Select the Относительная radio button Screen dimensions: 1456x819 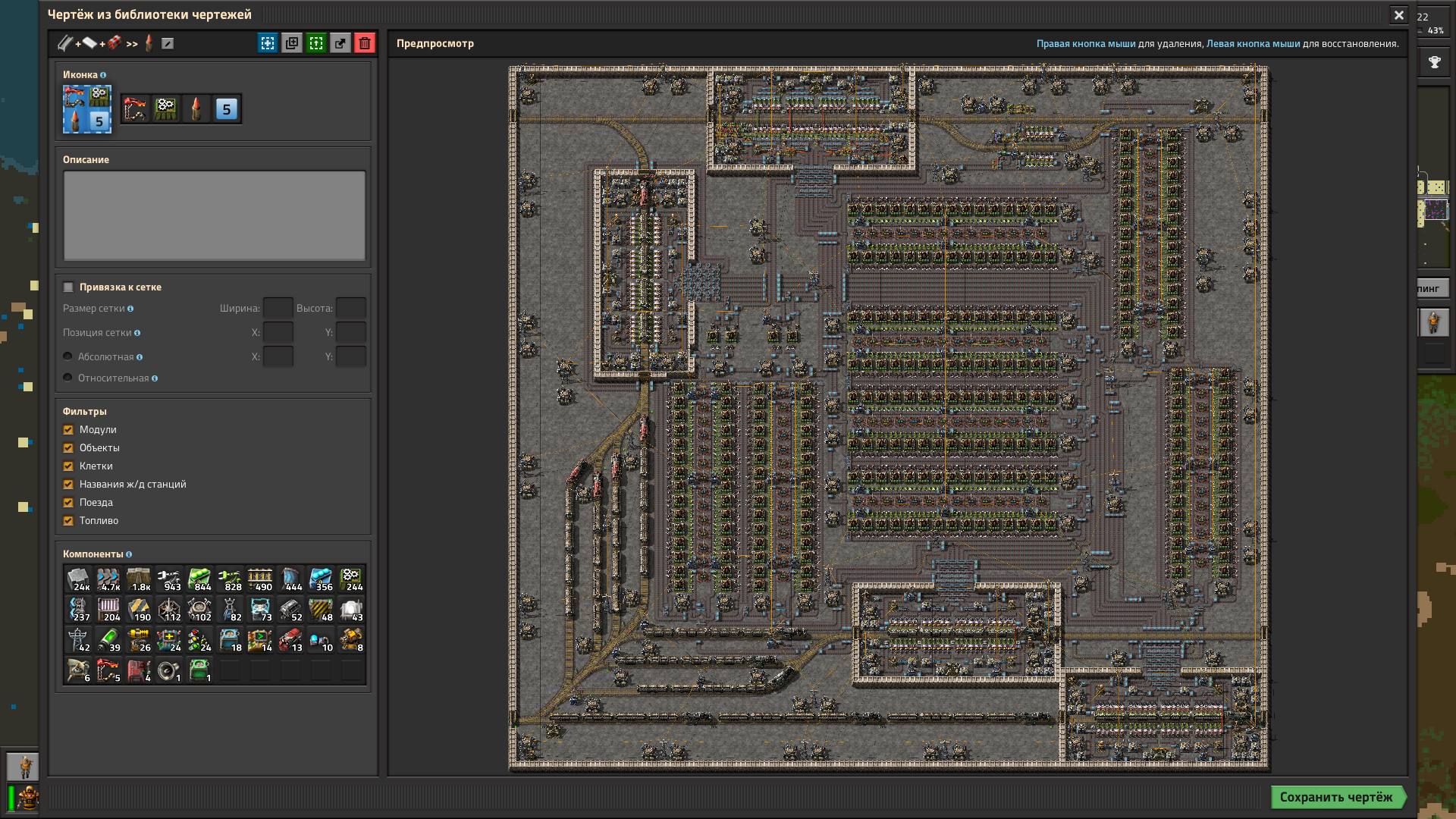click(x=67, y=378)
